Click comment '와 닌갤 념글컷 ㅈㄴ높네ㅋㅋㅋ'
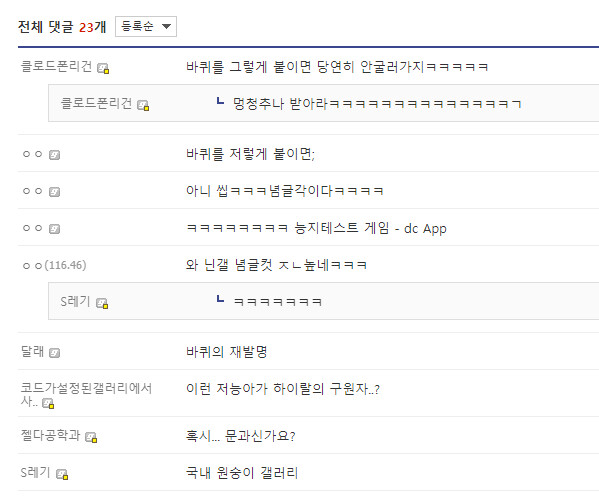 (x=276, y=265)
